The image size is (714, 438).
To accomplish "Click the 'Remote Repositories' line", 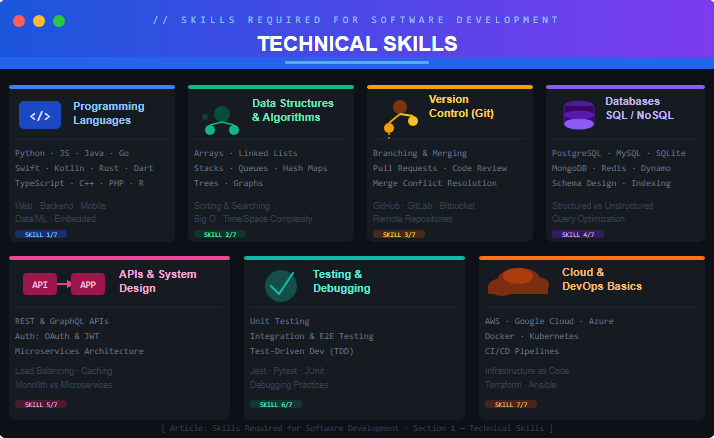I will click(413, 219).
